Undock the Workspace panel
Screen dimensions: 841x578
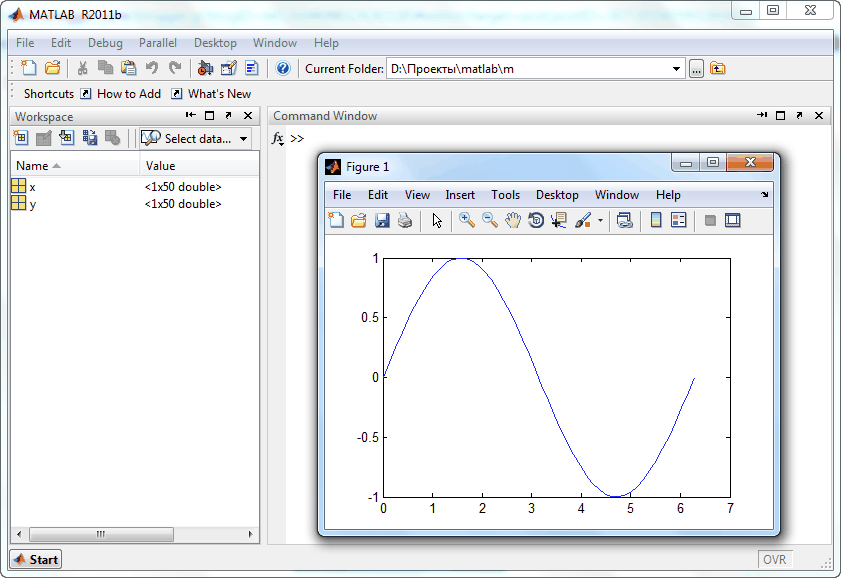point(228,115)
